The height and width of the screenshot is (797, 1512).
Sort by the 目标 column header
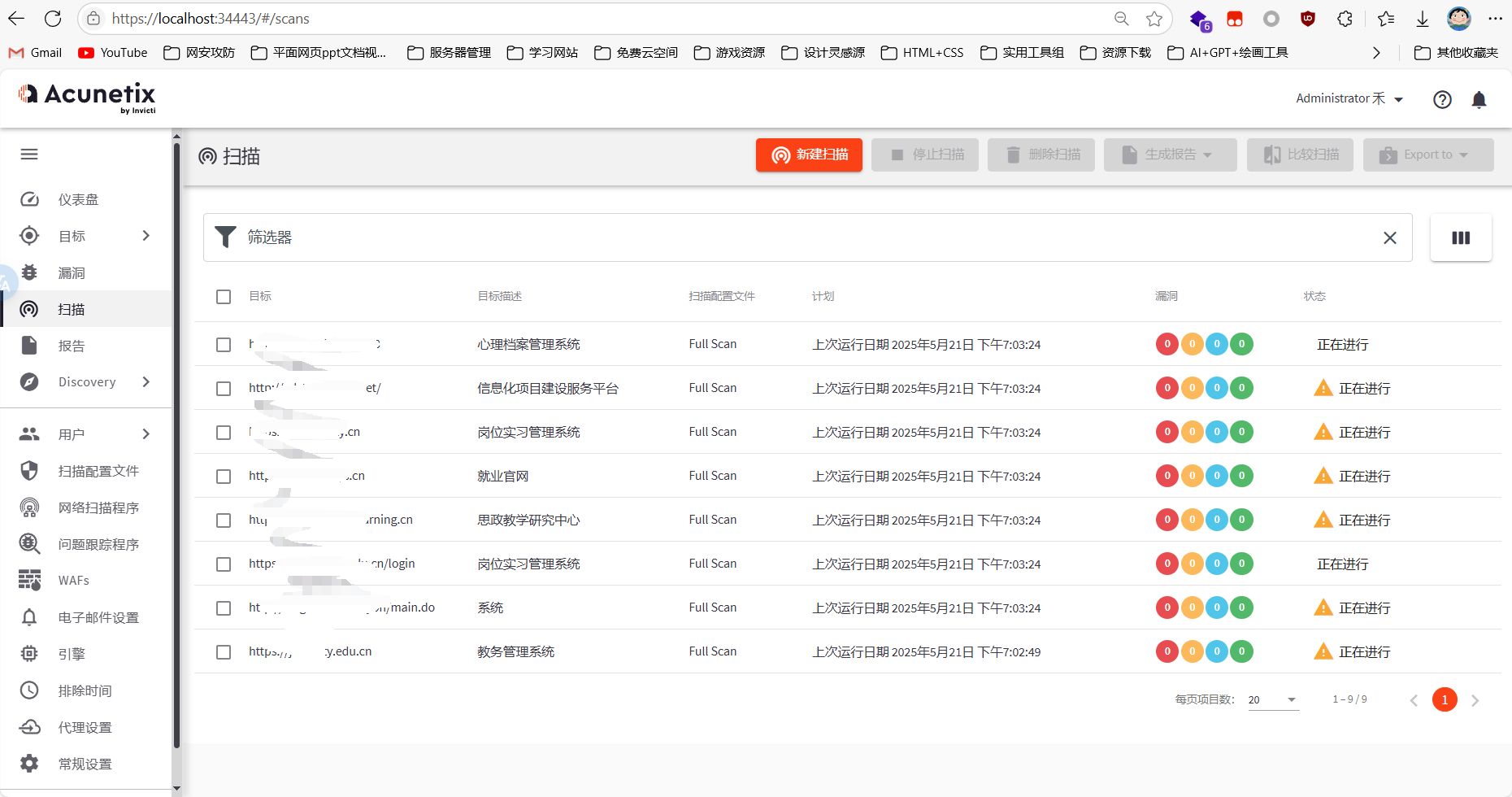click(x=260, y=296)
